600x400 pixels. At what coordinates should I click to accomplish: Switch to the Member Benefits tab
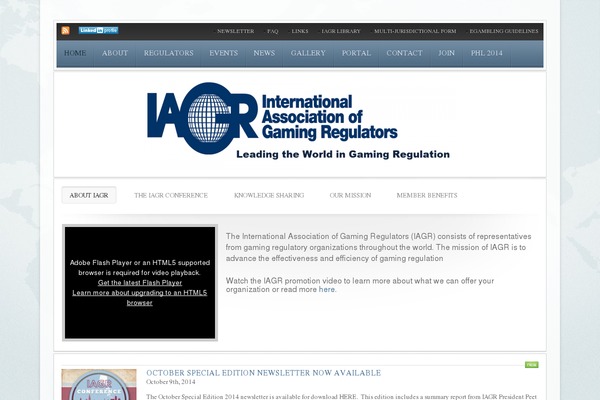click(x=427, y=195)
